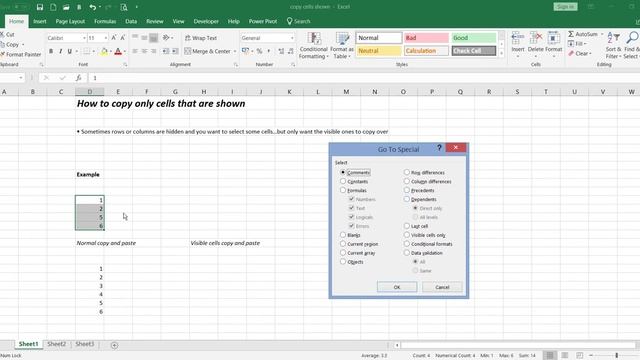640x360 pixels.
Task: Click the Cut scissors command
Action: [x=8, y=35]
